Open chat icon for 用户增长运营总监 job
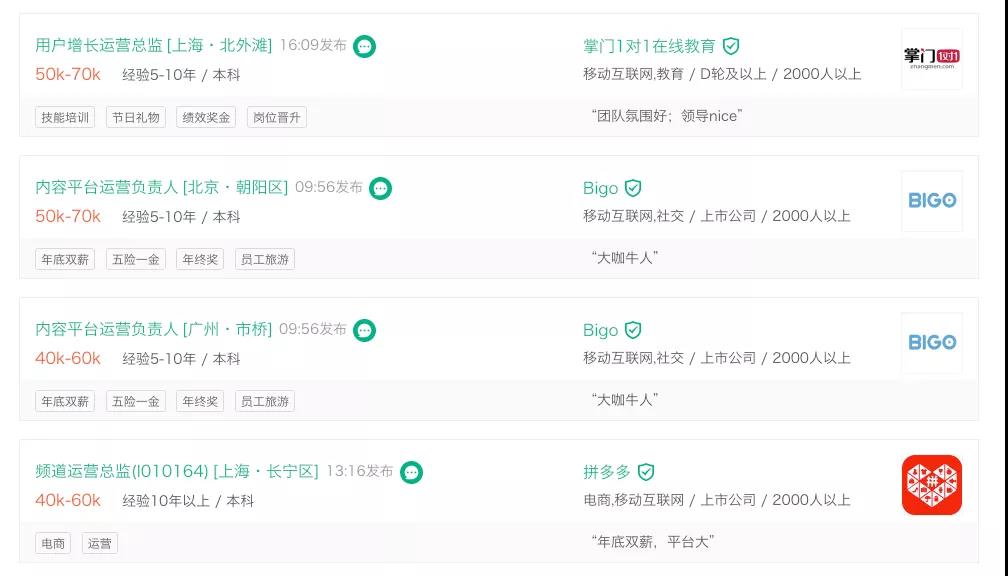This screenshot has height=576, width=1008. coord(364,46)
